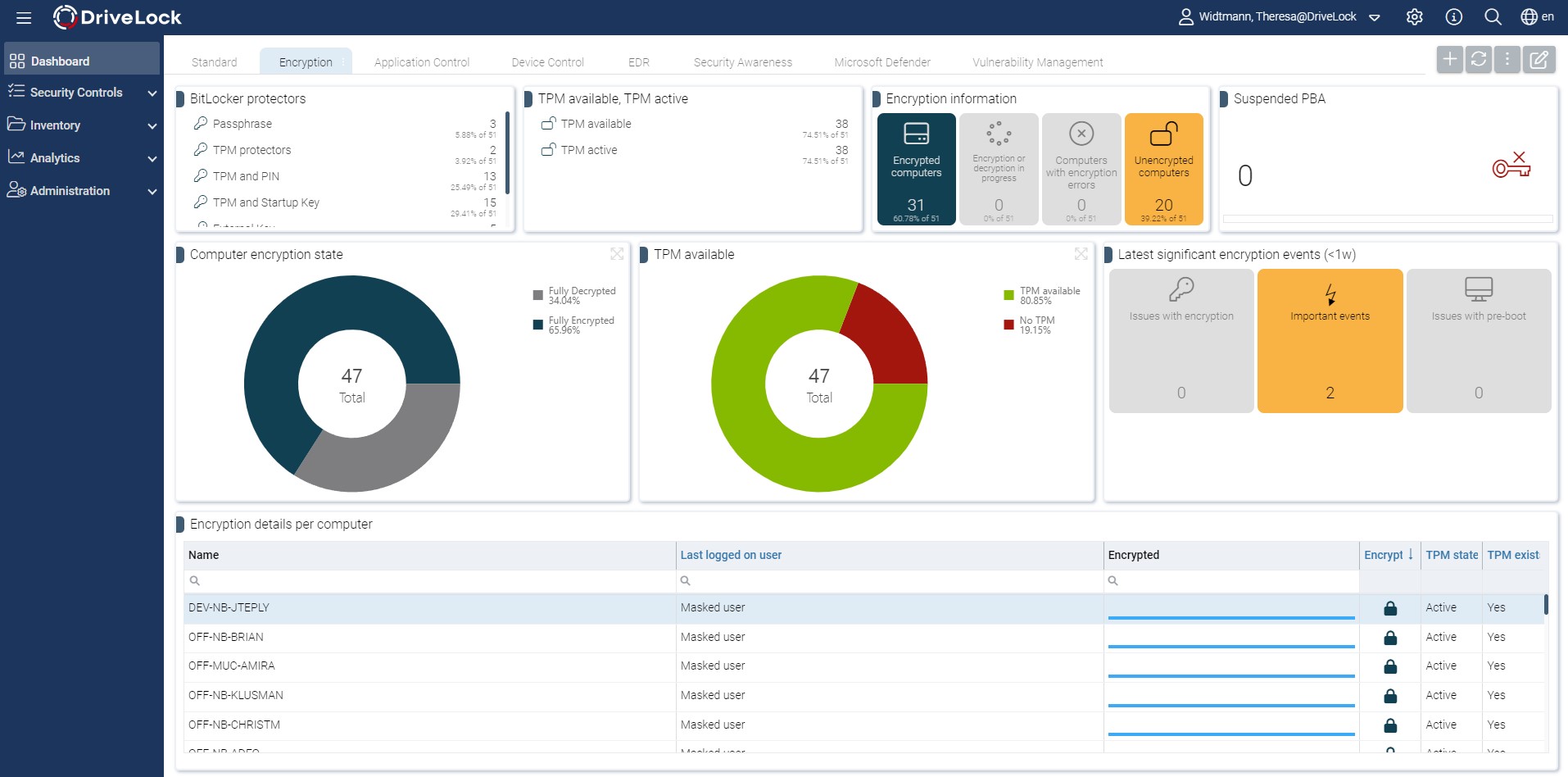Open Dashboard in the sidebar
This screenshot has height=777, width=1568.
click(x=82, y=61)
